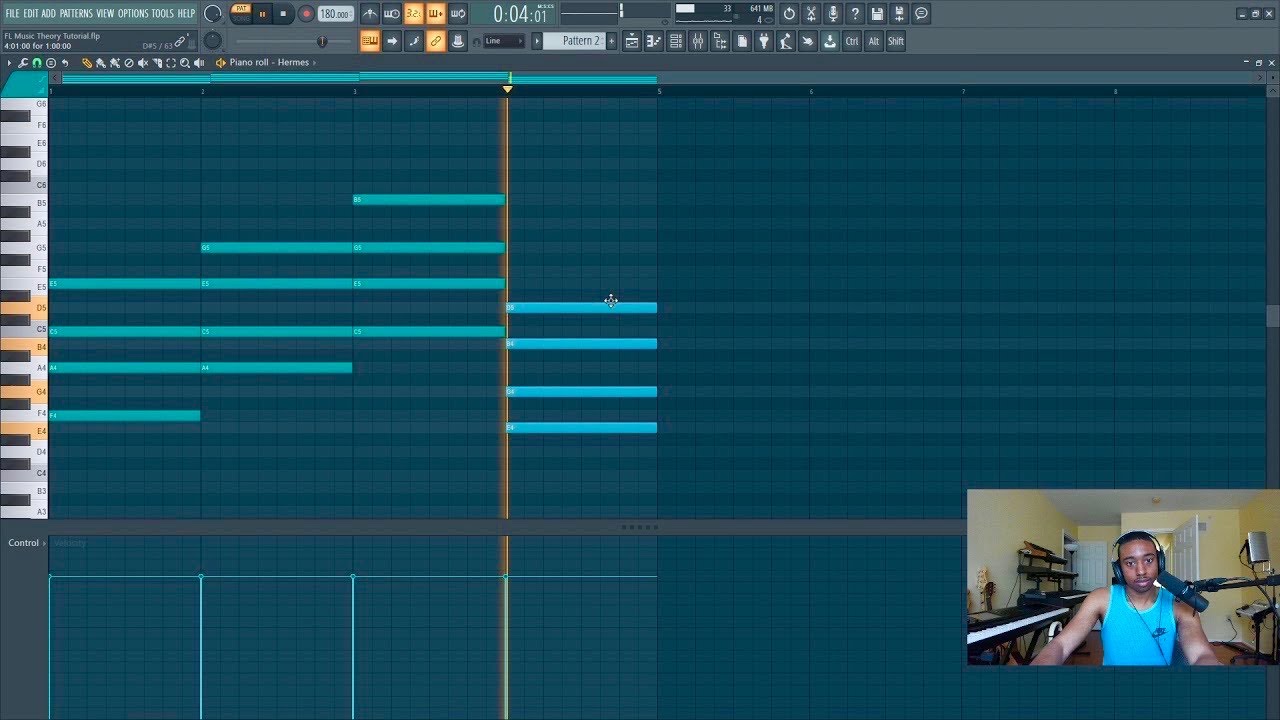Click the record button
Screen dimensions: 1280x720
[x=306, y=14]
